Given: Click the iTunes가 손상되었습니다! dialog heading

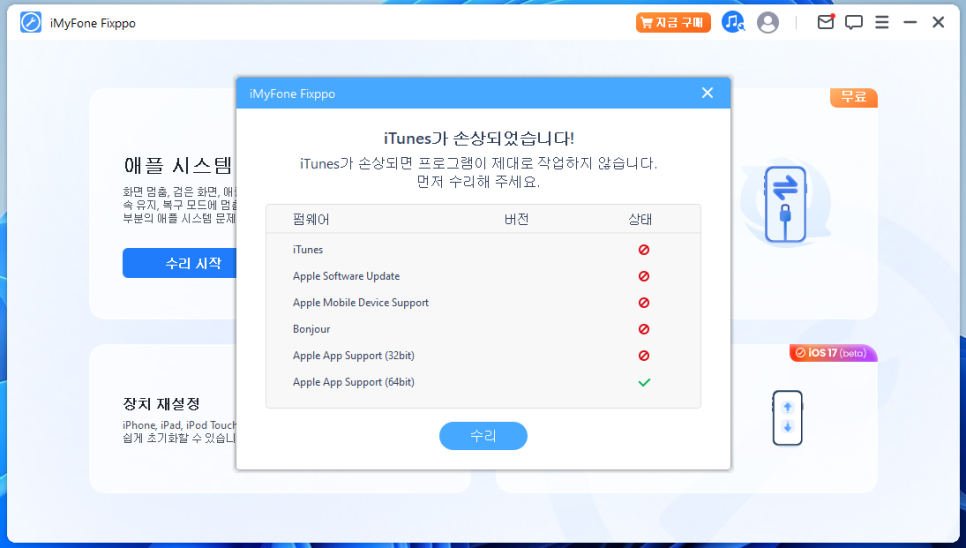Looking at the screenshot, I should coord(479,138).
